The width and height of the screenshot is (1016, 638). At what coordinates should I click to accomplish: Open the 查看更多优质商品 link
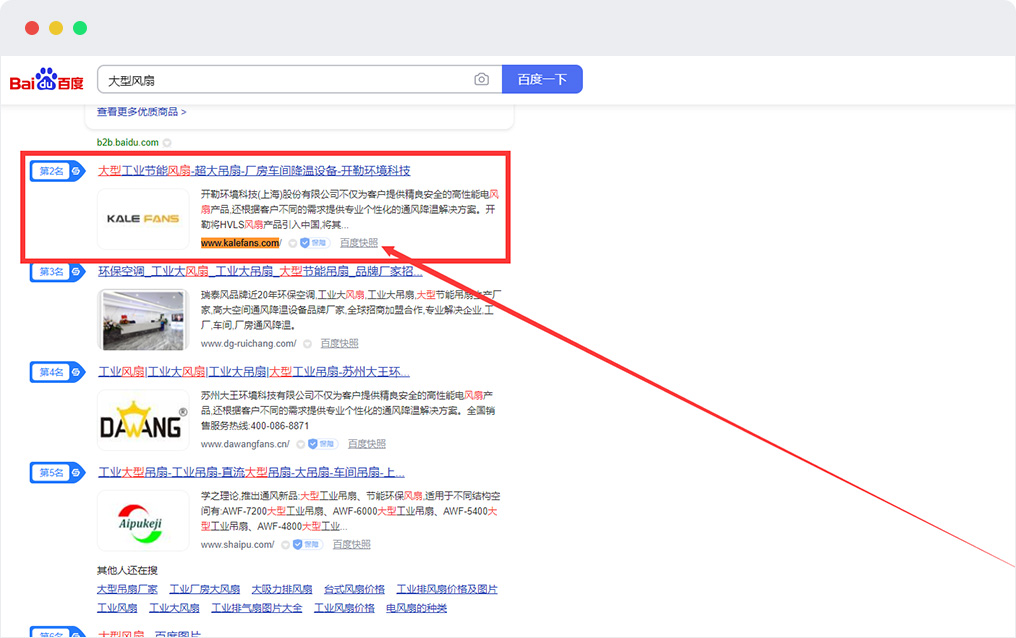tap(141, 112)
